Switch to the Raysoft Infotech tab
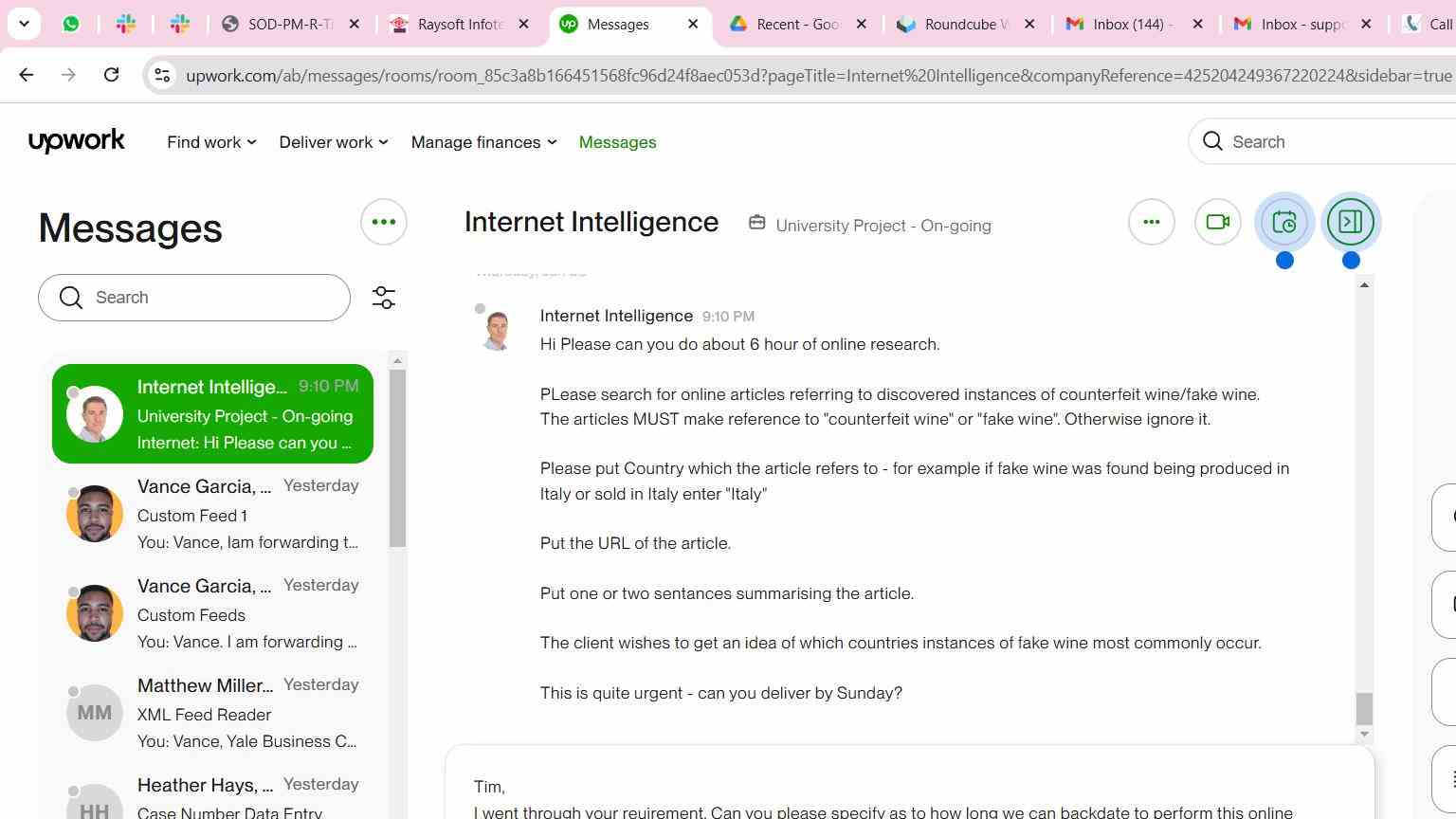This screenshot has width=1456, height=819. [x=460, y=24]
